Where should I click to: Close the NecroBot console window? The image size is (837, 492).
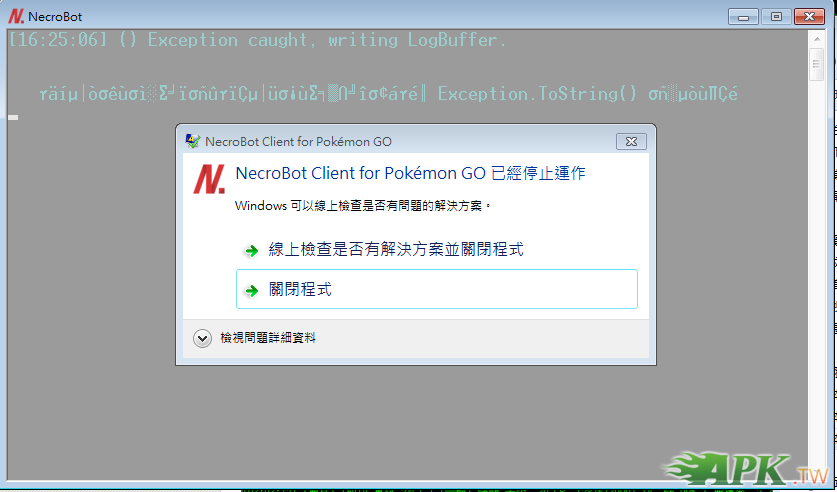point(810,17)
